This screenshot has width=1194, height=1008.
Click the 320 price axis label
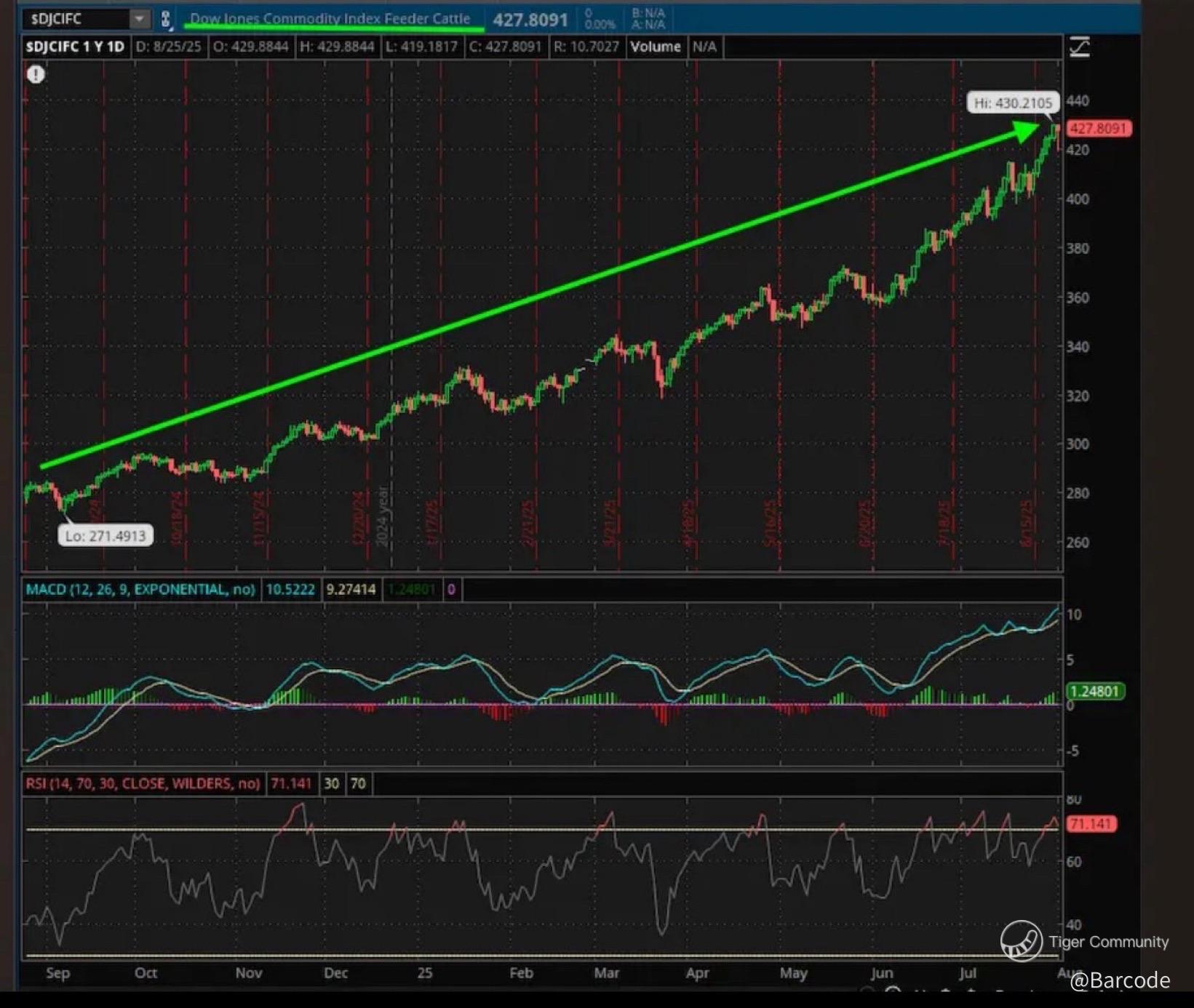pos(1078,396)
